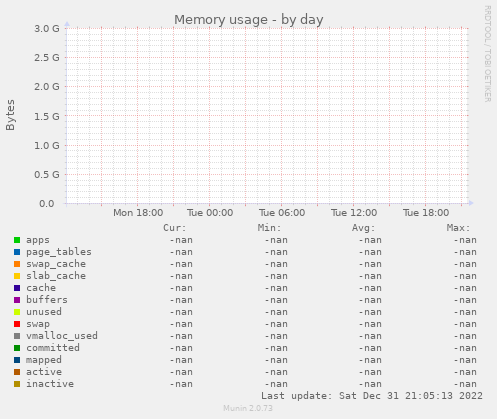497x419 pixels.
Task: Click the Avg value for page_tables
Action: [x=370, y=252]
